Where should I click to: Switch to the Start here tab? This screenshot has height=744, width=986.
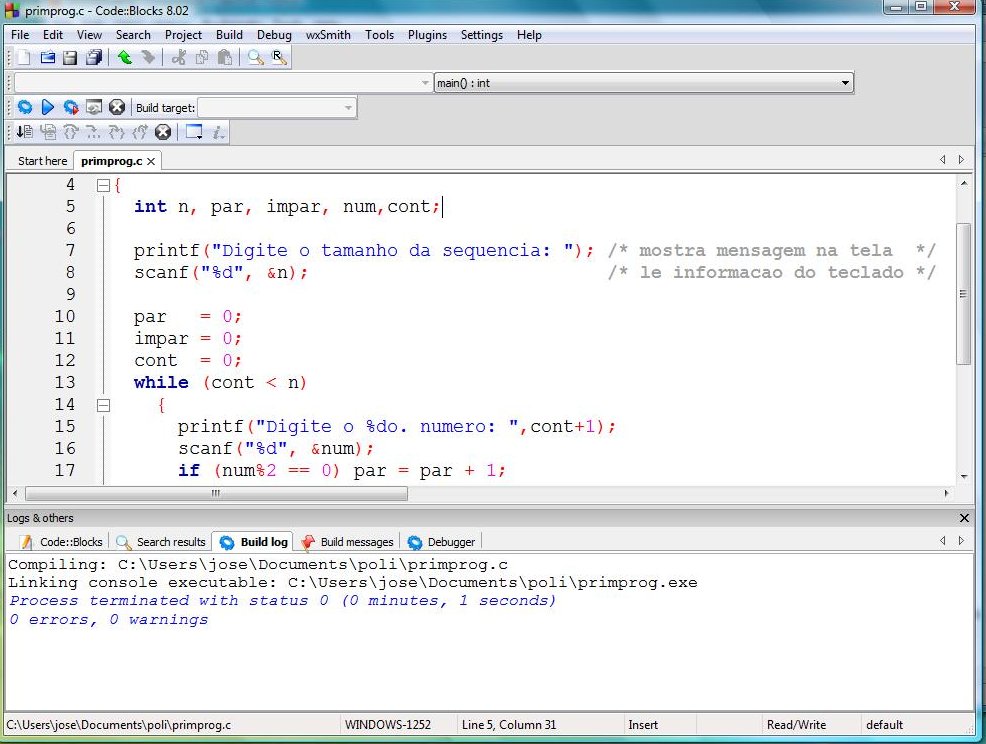[x=42, y=161]
